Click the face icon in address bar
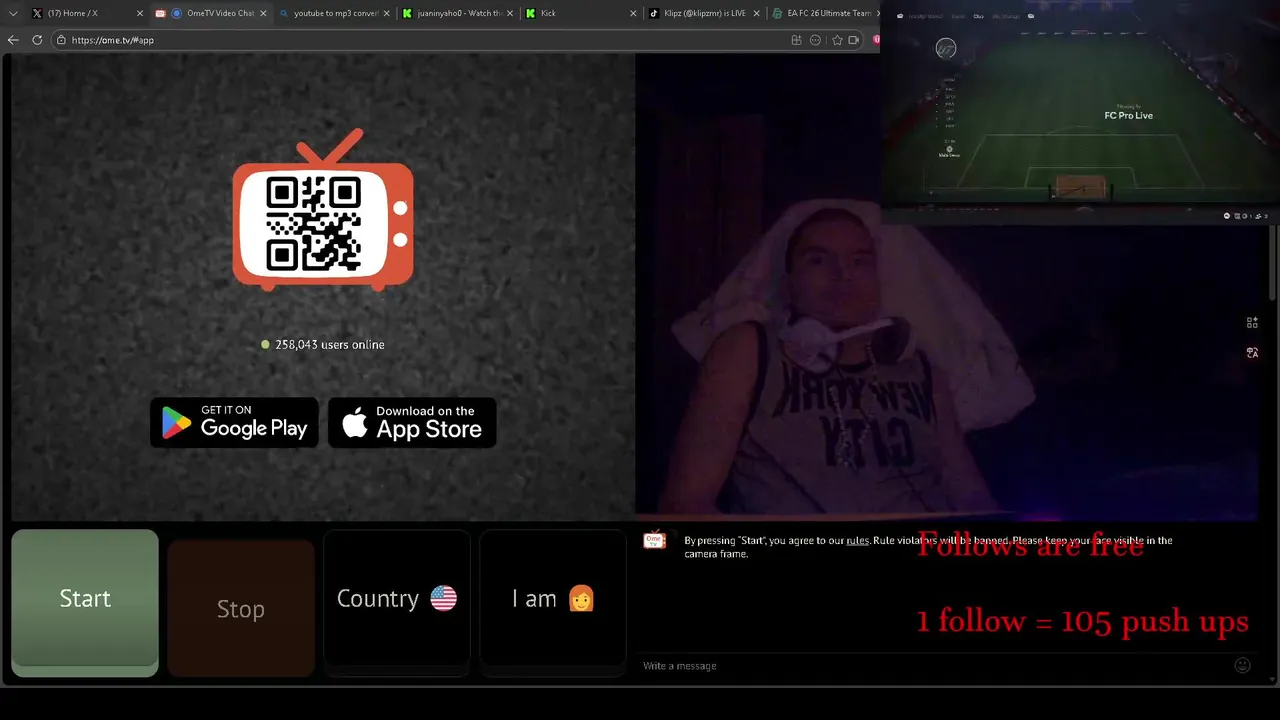 pos(815,40)
